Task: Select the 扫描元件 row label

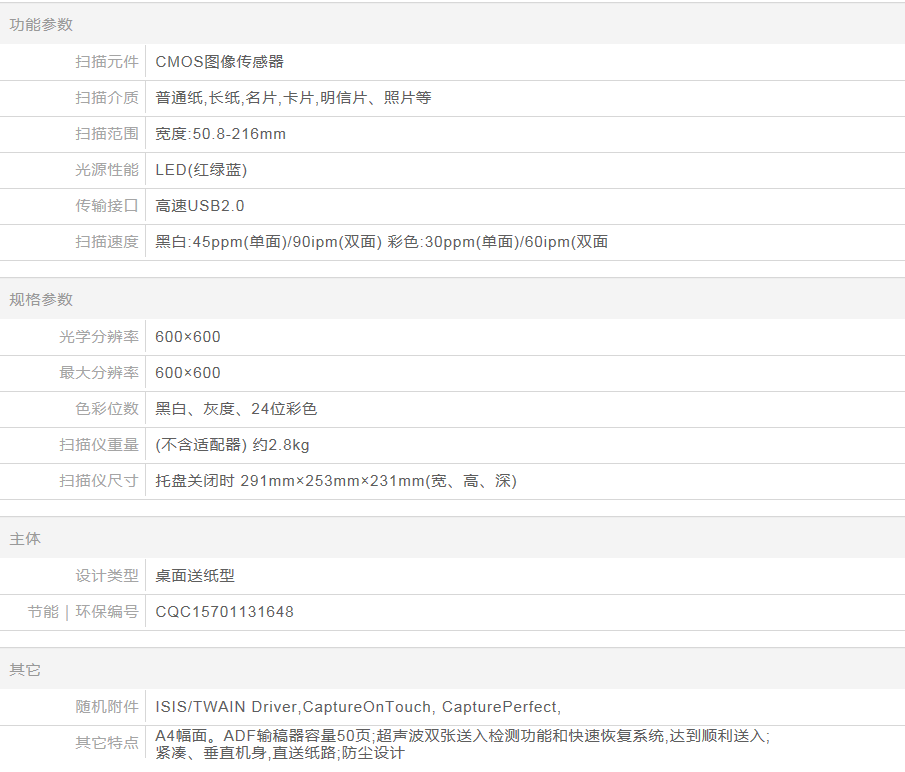Action: (x=107, y=62)
